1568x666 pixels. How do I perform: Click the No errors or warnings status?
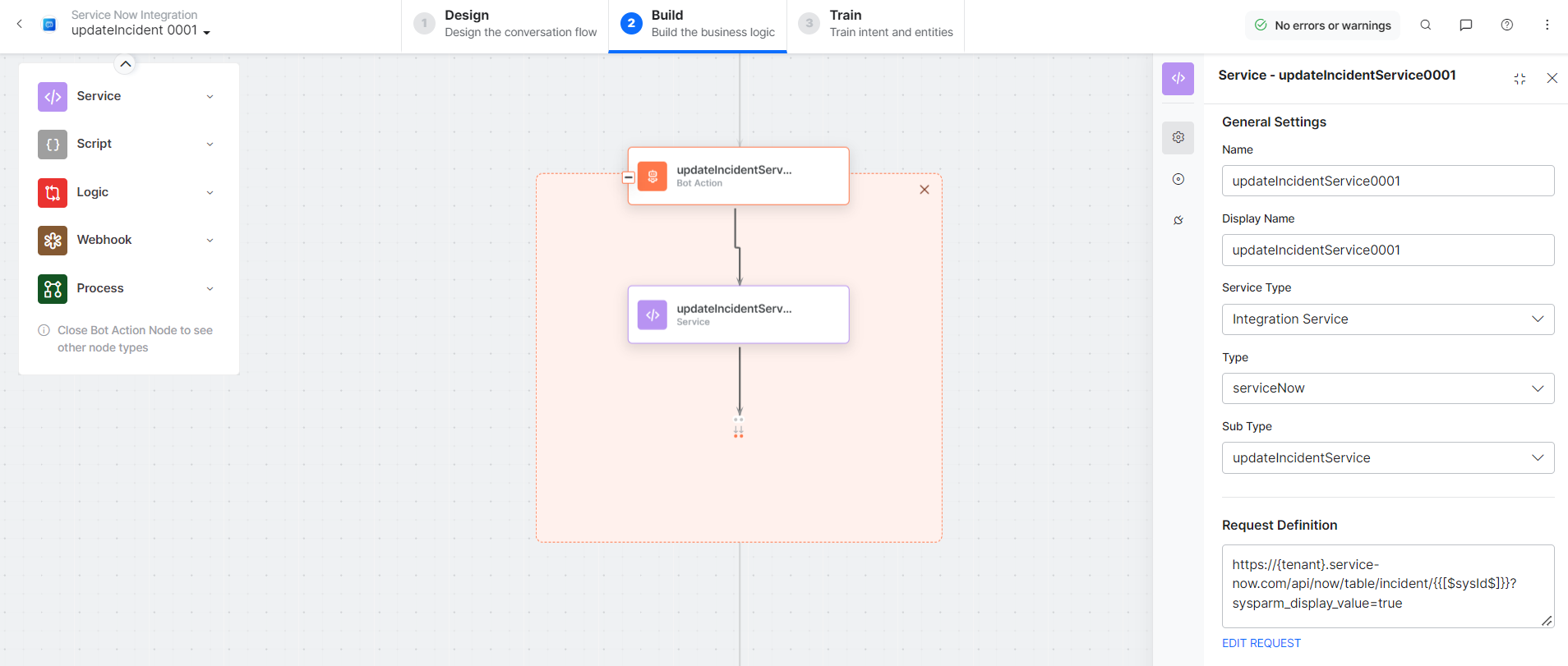(1322, 25)
